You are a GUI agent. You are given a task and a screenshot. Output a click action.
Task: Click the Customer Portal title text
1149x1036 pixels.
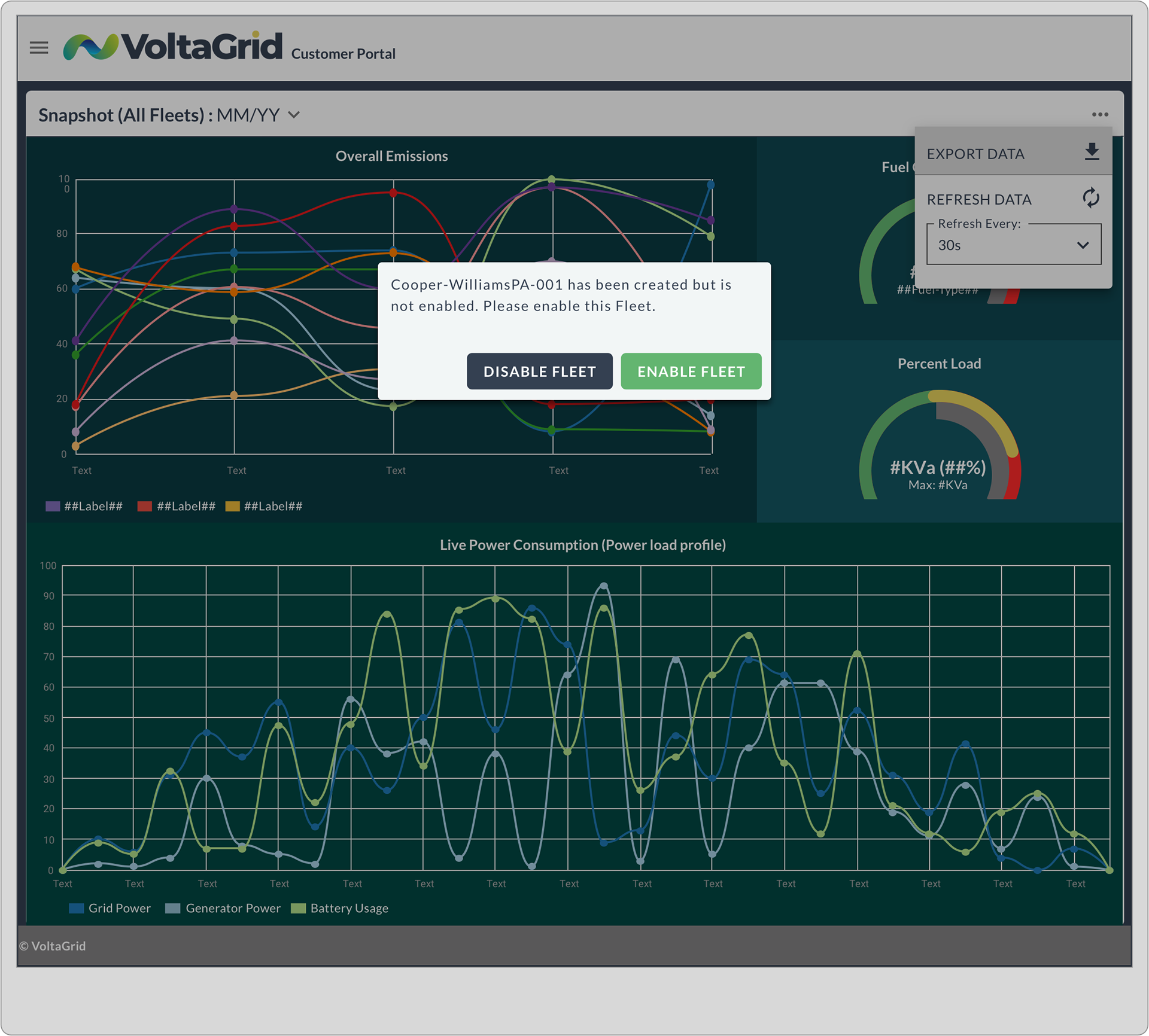click(343, 54)
